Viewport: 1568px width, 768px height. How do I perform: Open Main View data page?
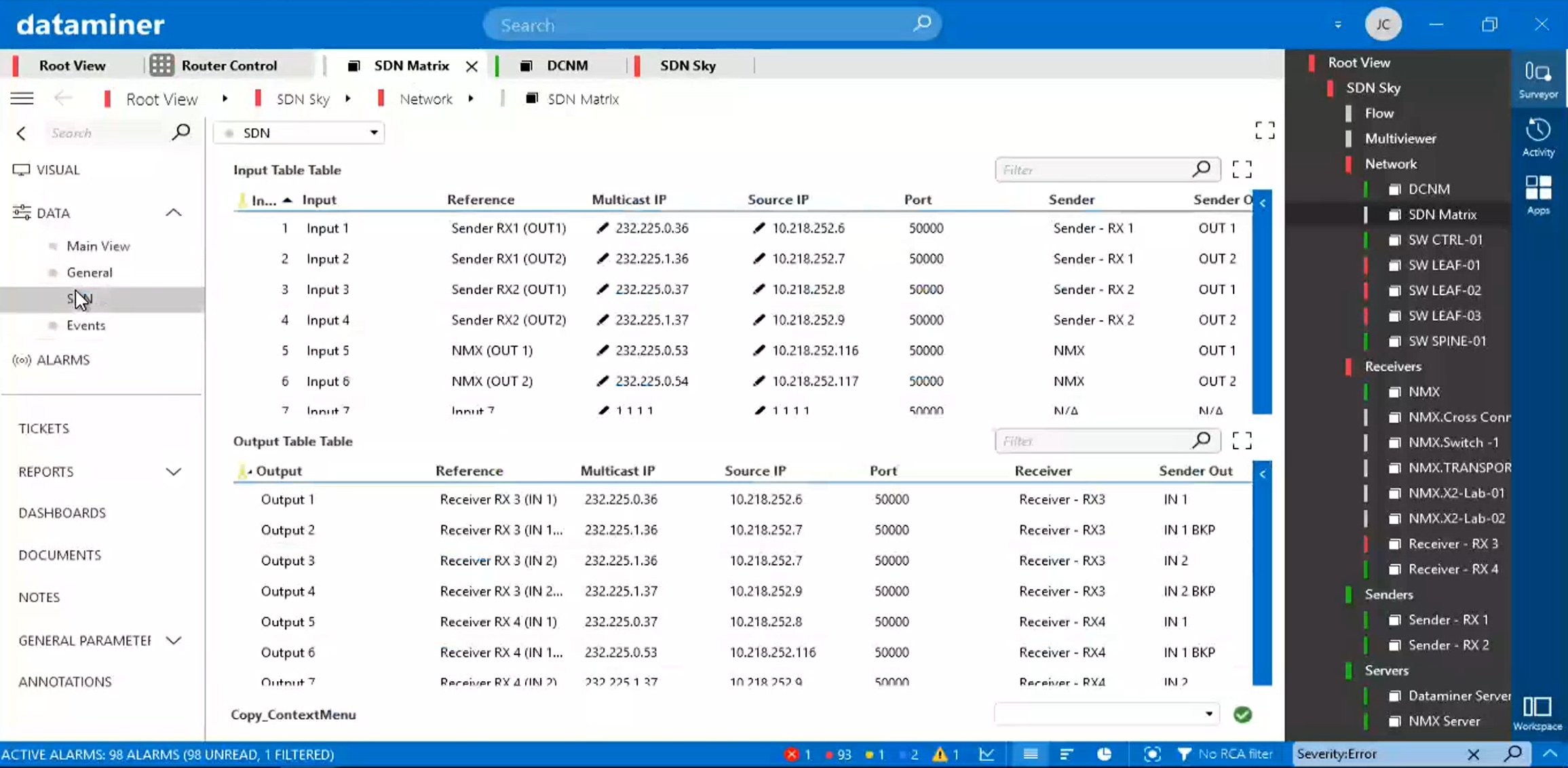(x=98, y=246)
